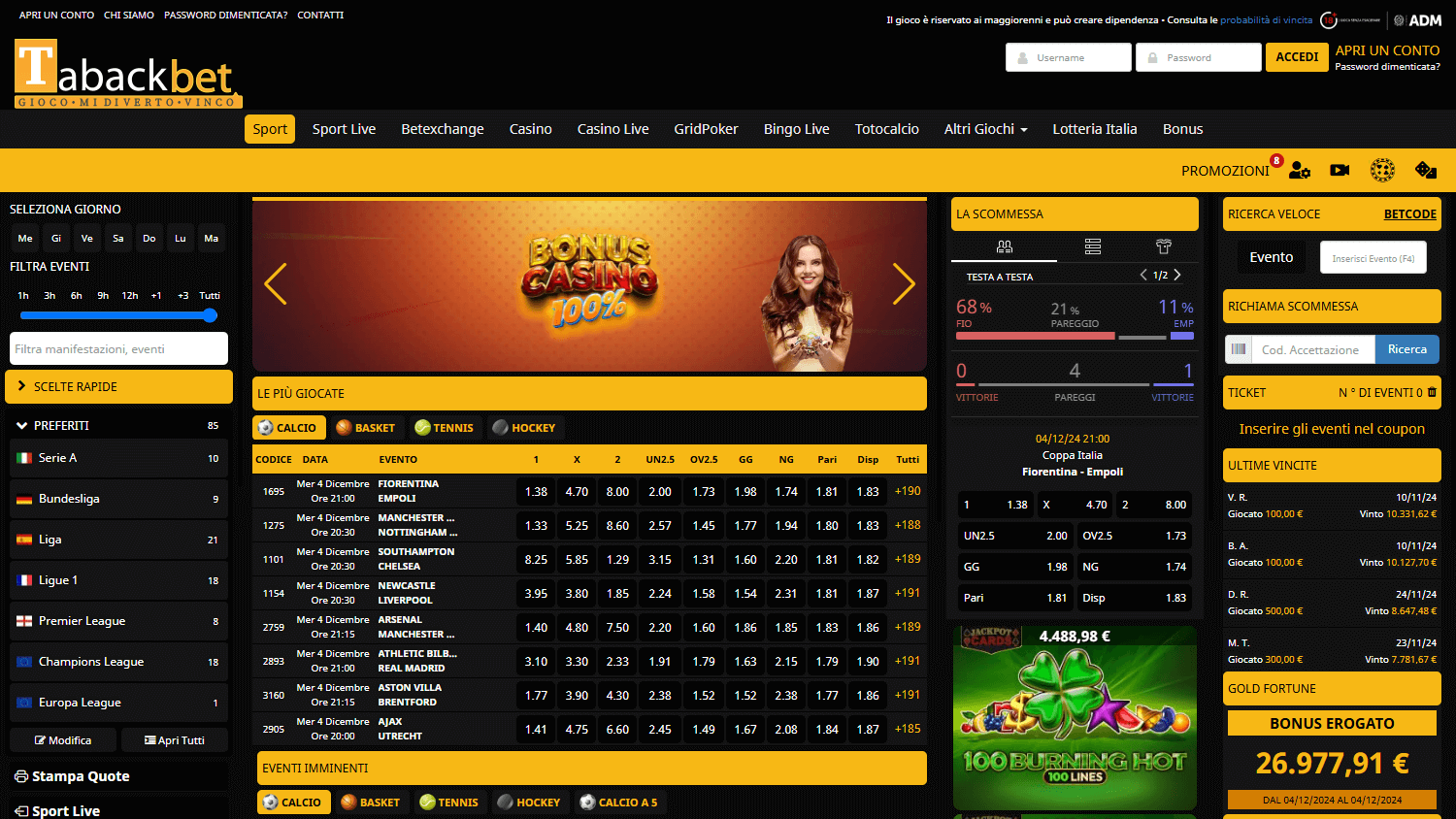The width and height of the screenshot is (1456, 819).
Task: Set the time filter to 6h
Action: [76, 295]
